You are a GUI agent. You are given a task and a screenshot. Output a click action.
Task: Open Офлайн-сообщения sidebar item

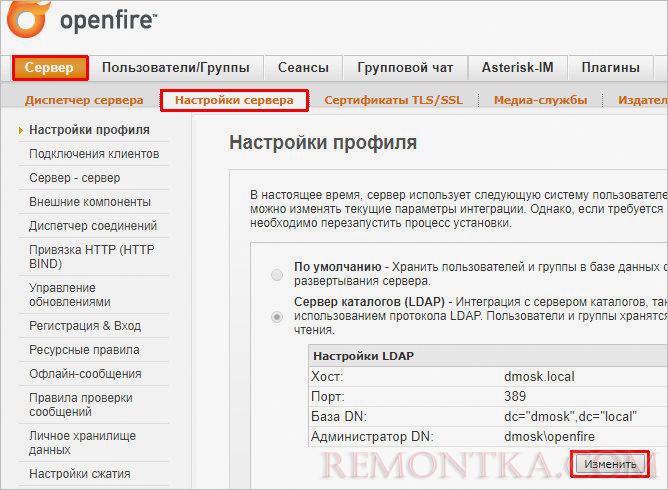pos(85,374)
